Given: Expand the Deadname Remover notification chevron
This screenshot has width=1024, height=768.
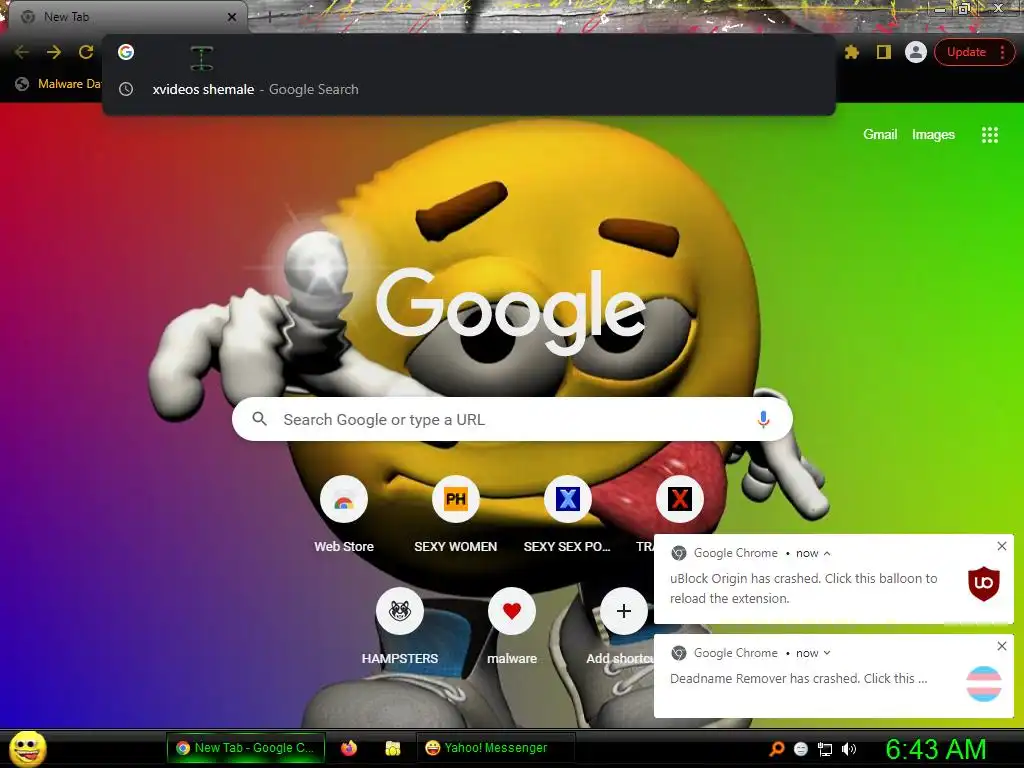Looking at the screenshot, I should pyautogui.click(x=827, y=653).
